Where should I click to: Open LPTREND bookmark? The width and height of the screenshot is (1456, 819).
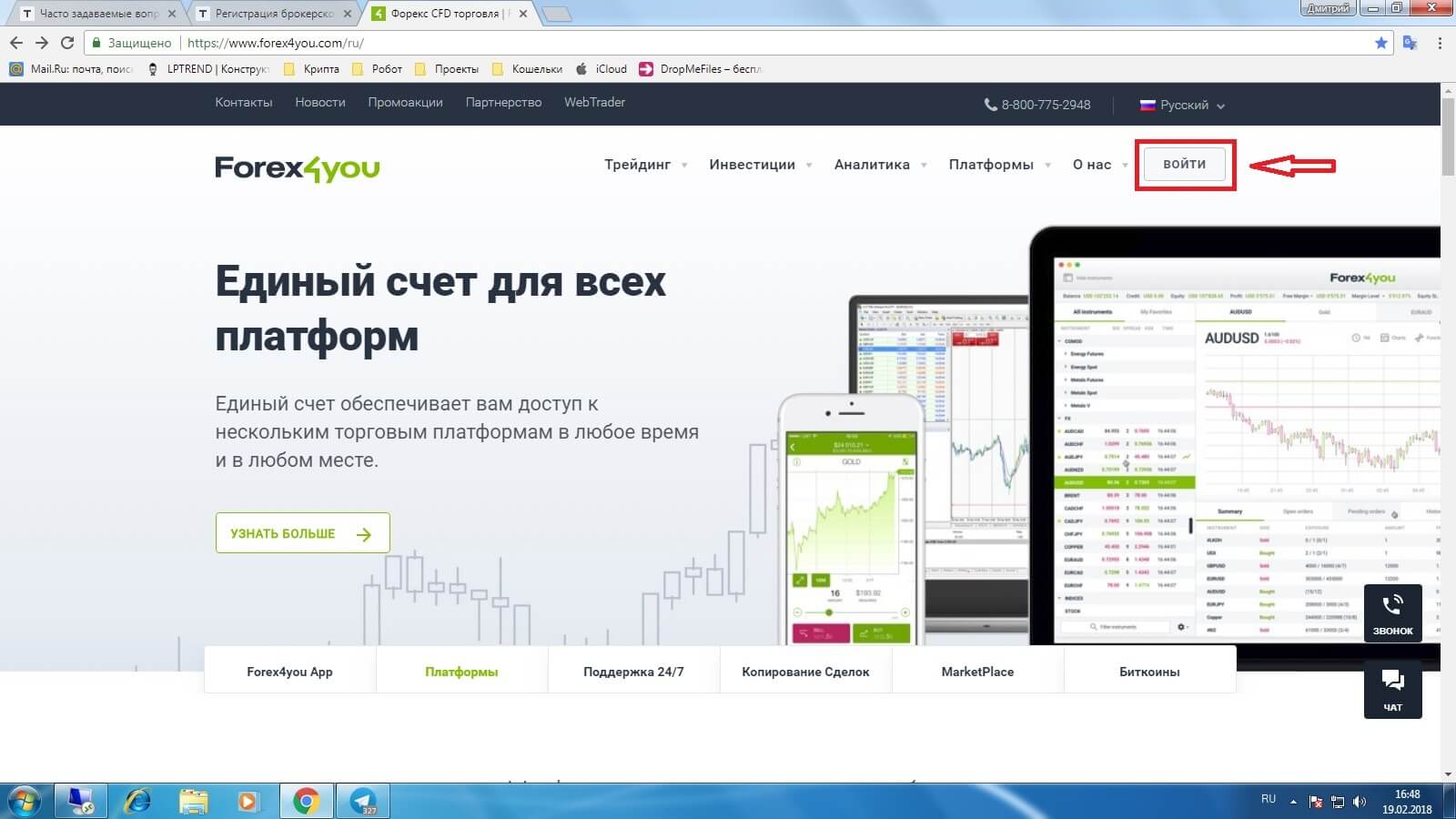point(207,69)
